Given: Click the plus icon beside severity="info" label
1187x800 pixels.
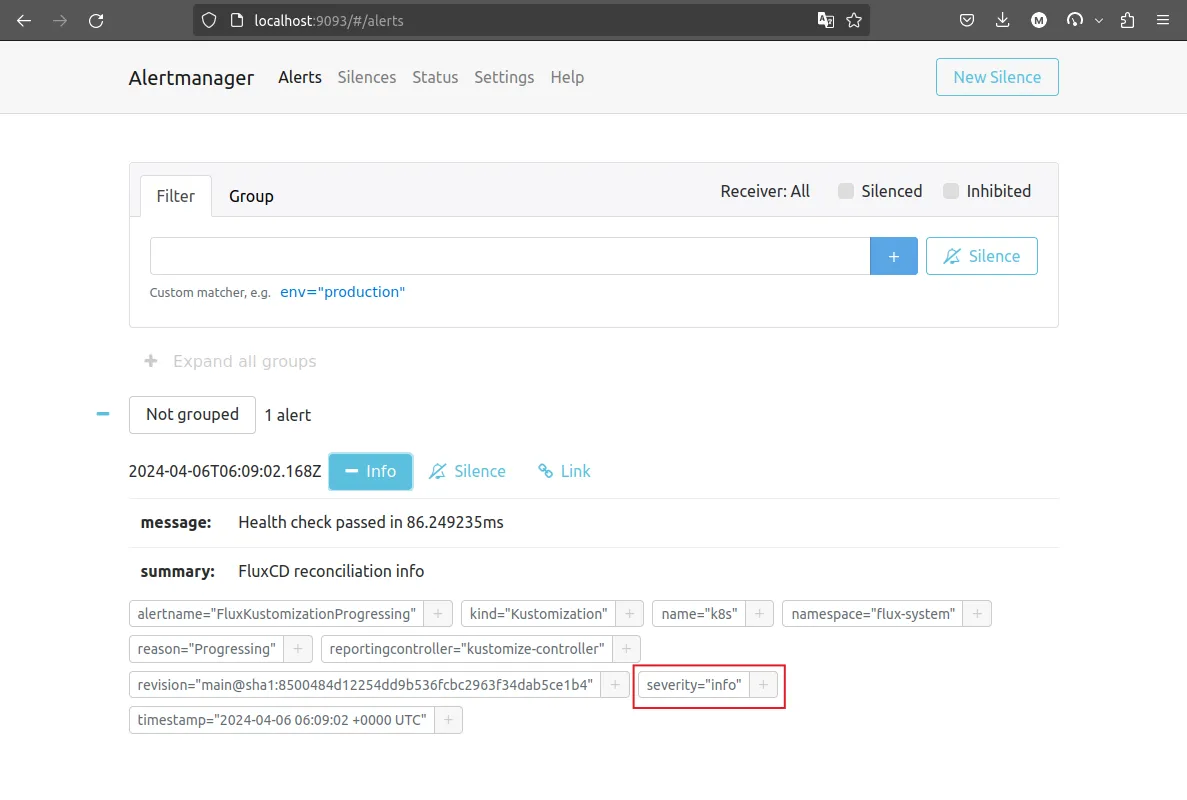Looking at the screenshot, I should coord(763,685).
